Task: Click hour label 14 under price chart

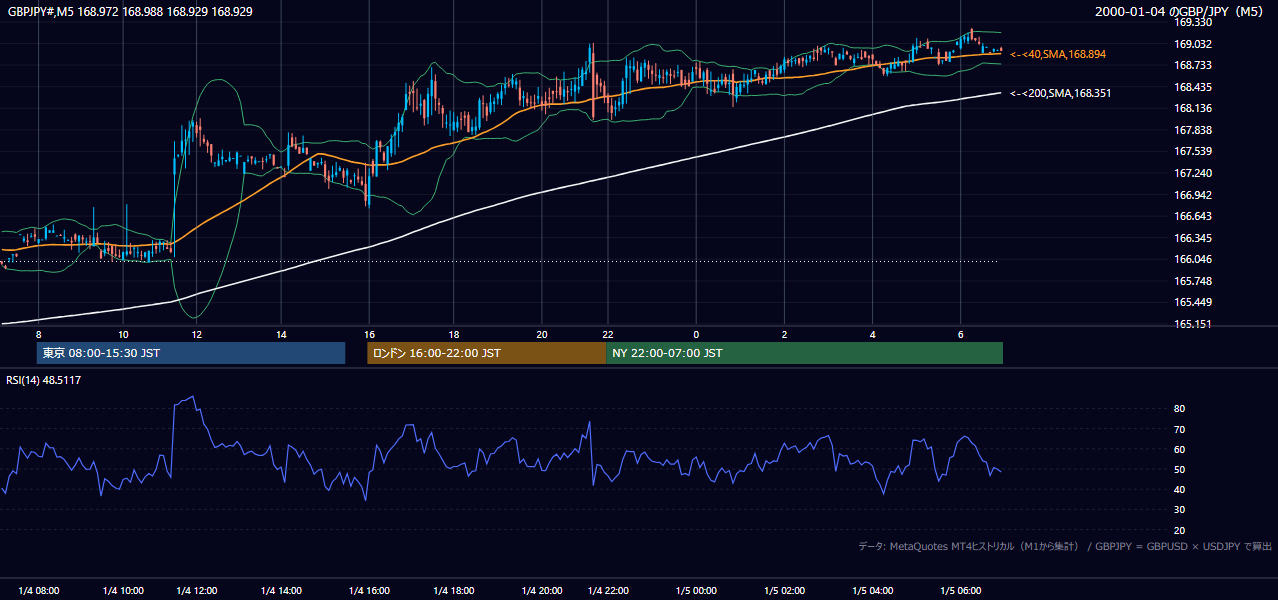Action: pos(282,334)
